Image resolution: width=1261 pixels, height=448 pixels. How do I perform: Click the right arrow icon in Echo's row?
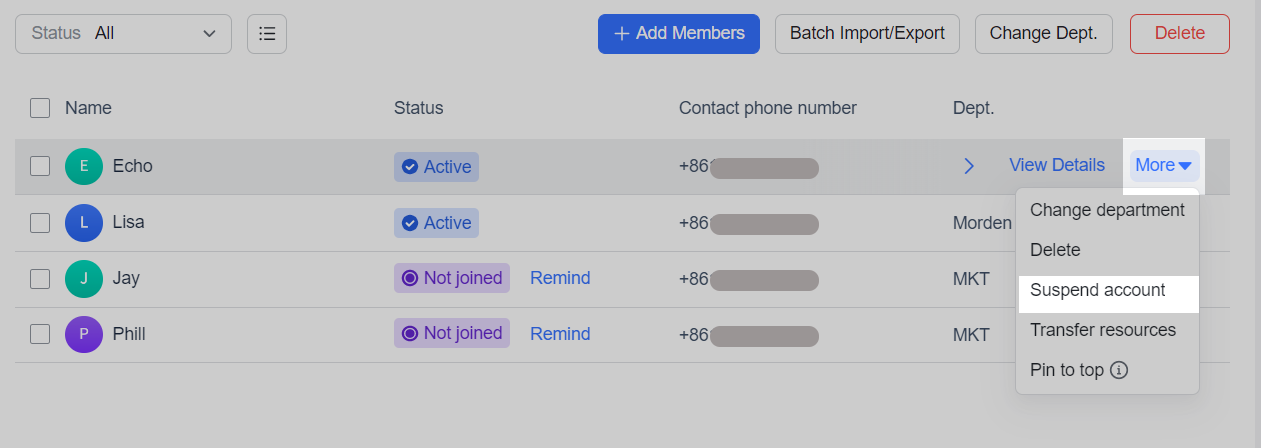(968, 166)
